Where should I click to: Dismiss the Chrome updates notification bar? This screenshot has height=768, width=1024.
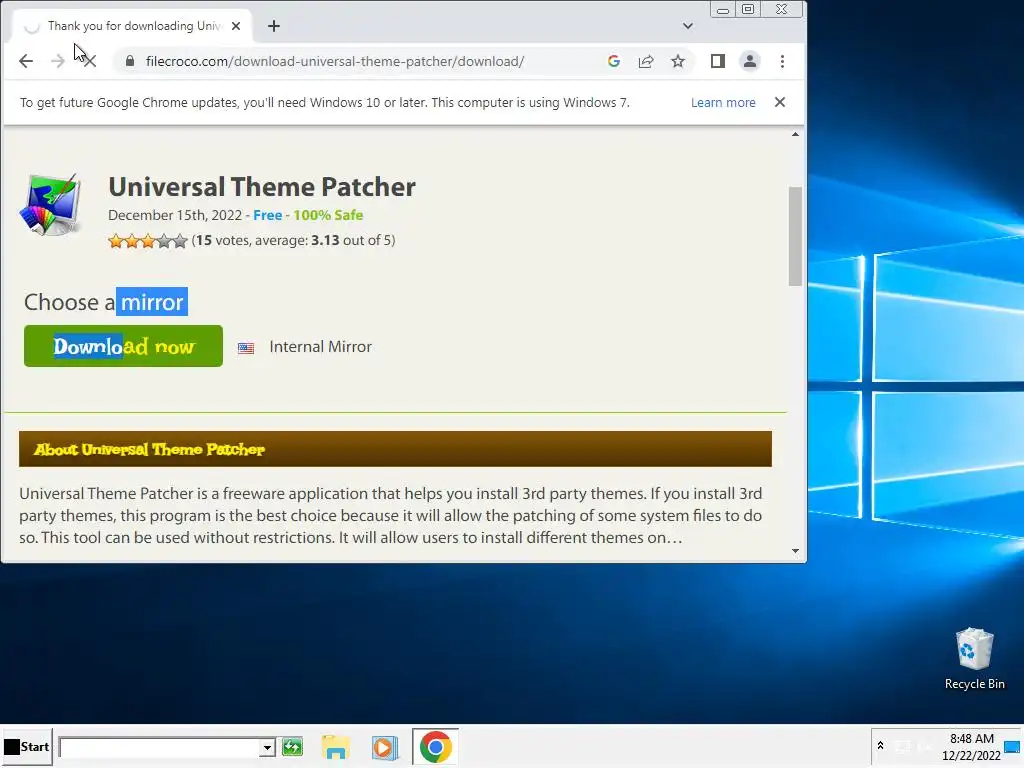click(780, 102)
